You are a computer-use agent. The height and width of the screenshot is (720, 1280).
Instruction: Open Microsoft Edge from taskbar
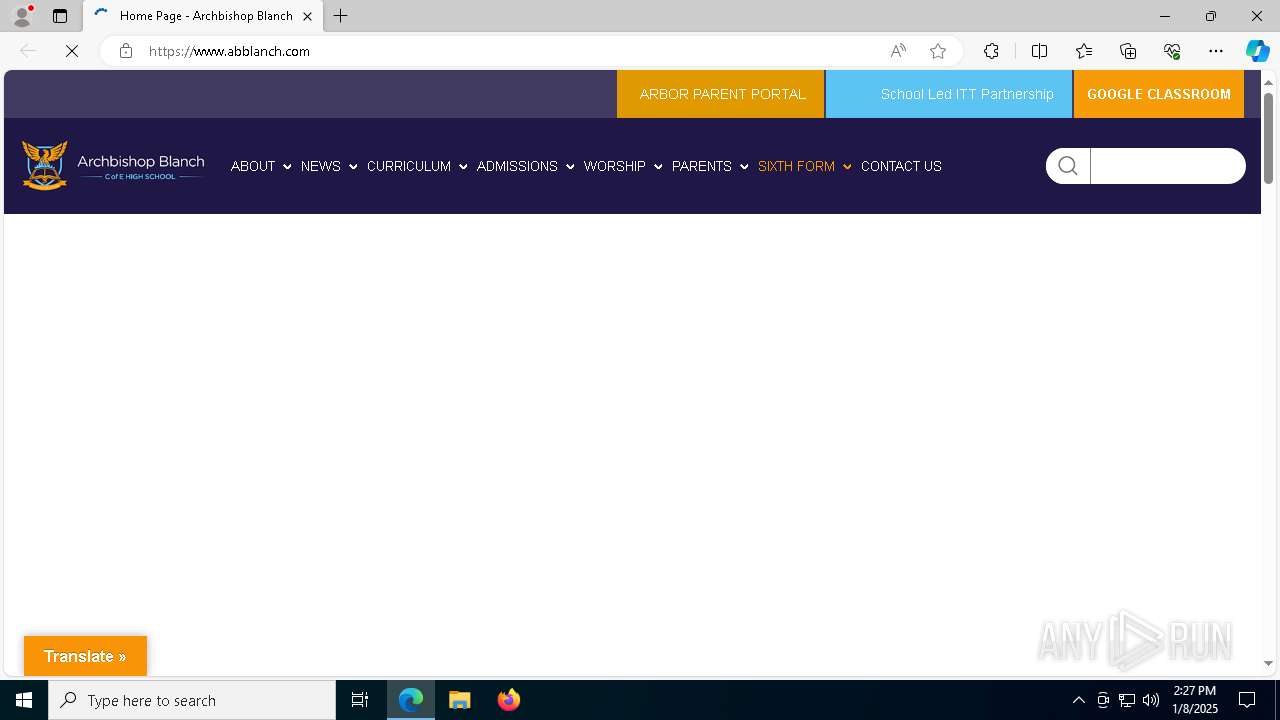(x=411, y=700)
